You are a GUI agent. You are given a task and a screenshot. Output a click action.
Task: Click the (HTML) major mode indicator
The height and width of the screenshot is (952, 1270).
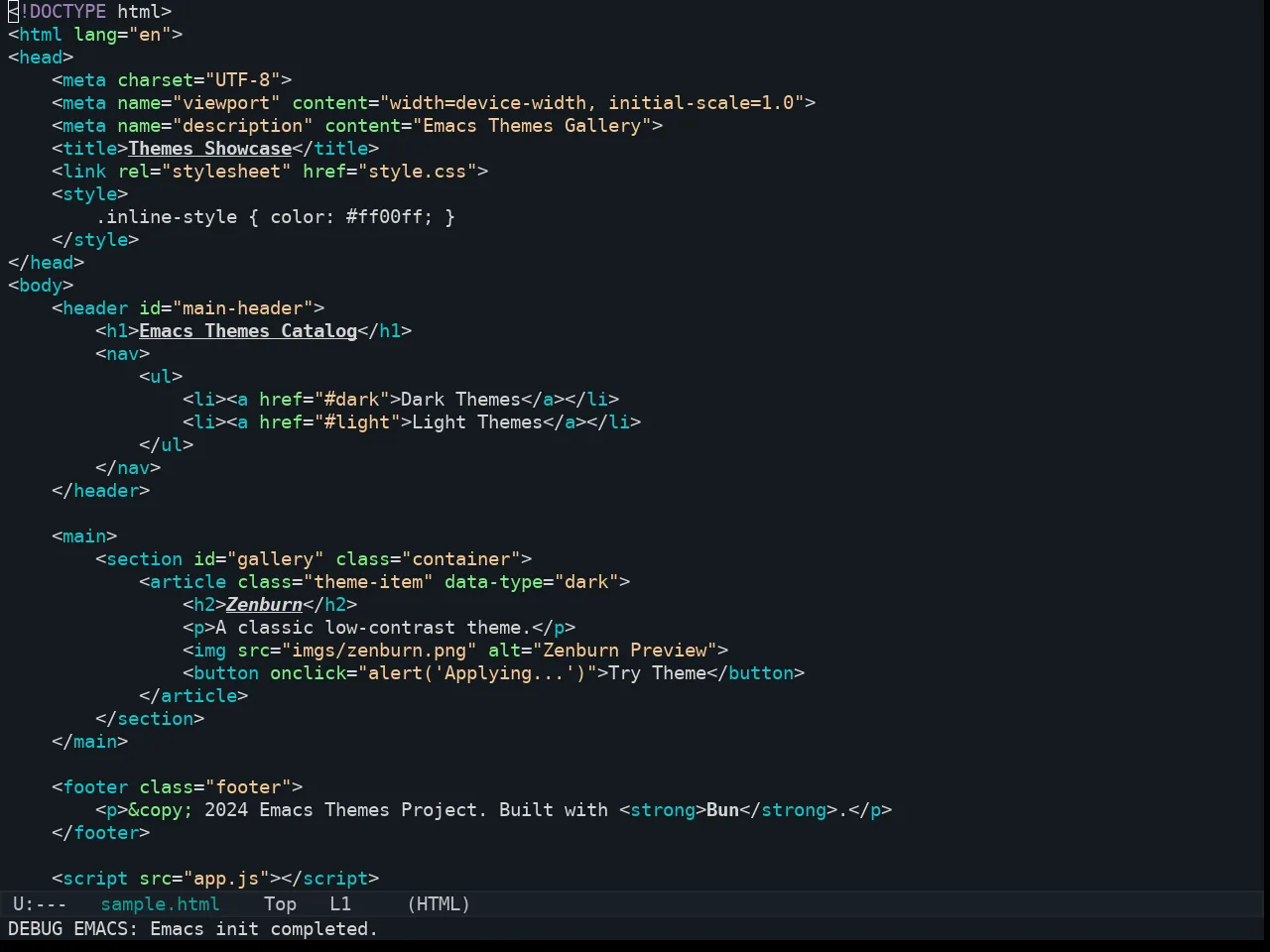(439, 904)
